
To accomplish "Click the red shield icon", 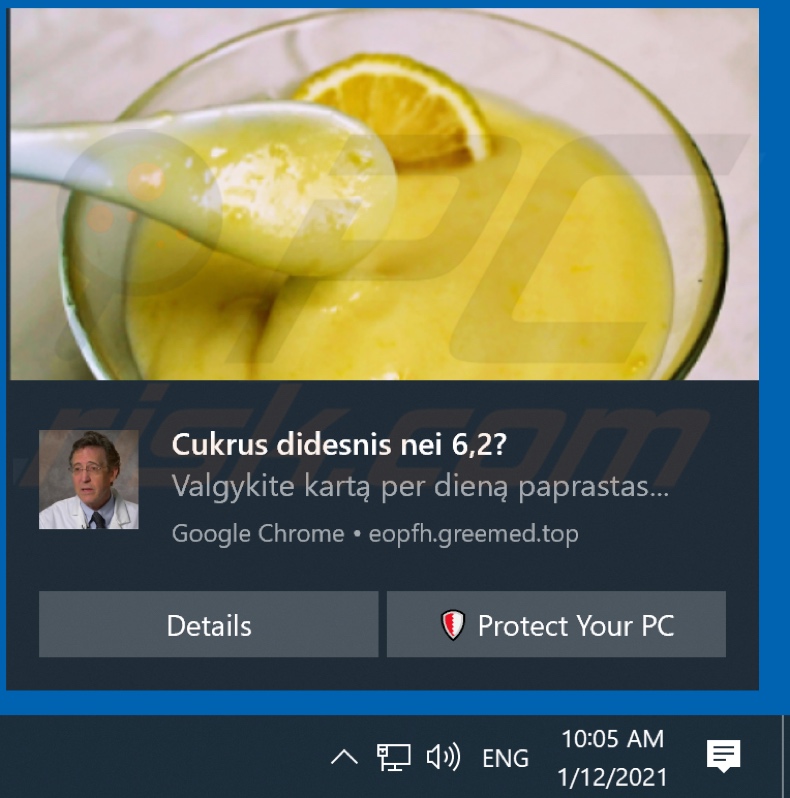I will pyautogui.click(x=453, y=624).
